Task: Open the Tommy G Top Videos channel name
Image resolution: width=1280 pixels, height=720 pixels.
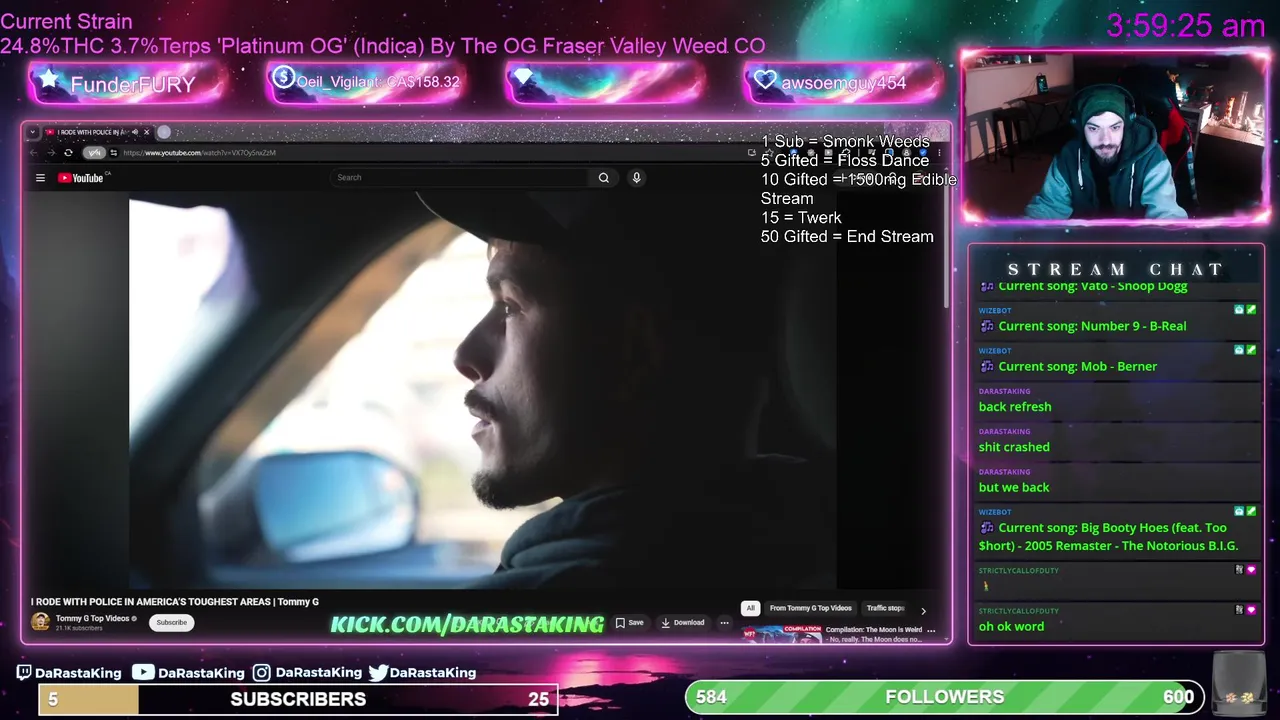Action: 93,618
